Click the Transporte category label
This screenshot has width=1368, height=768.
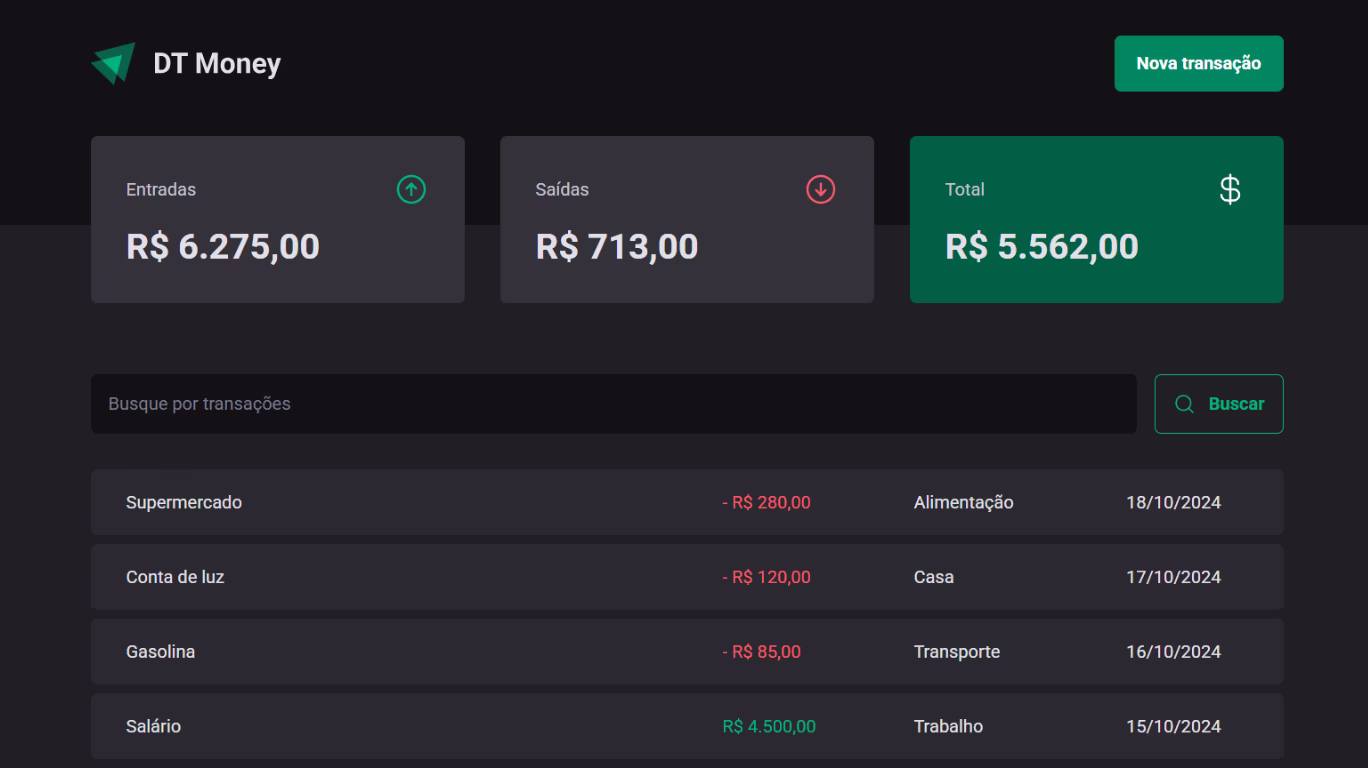[x=956, y=652]
